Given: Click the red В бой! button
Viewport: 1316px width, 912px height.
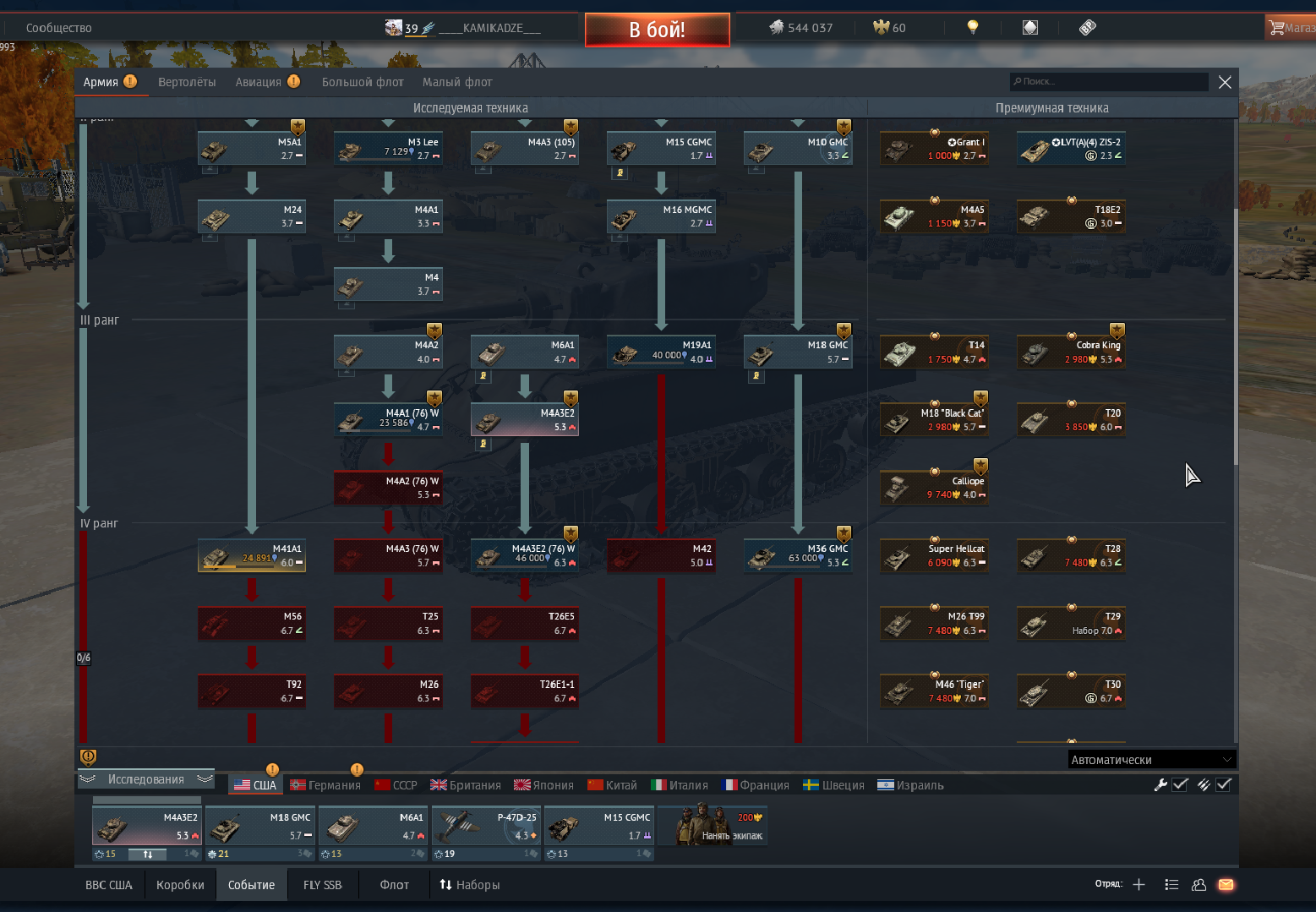Looking at the screenshot, I should tap(658, 30).
